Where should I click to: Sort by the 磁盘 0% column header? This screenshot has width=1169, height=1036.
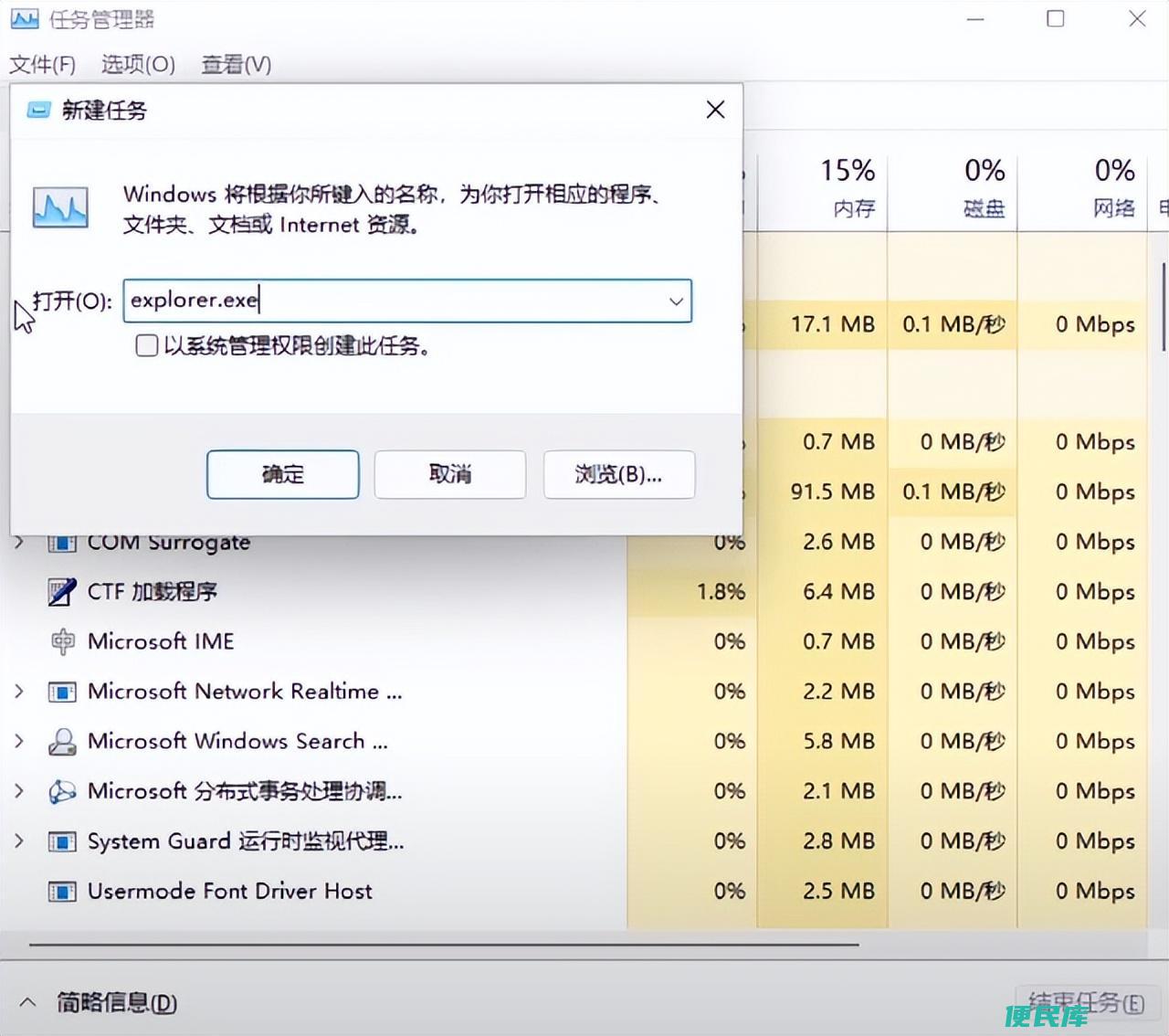pyautogui.click(x=953, y=189)
